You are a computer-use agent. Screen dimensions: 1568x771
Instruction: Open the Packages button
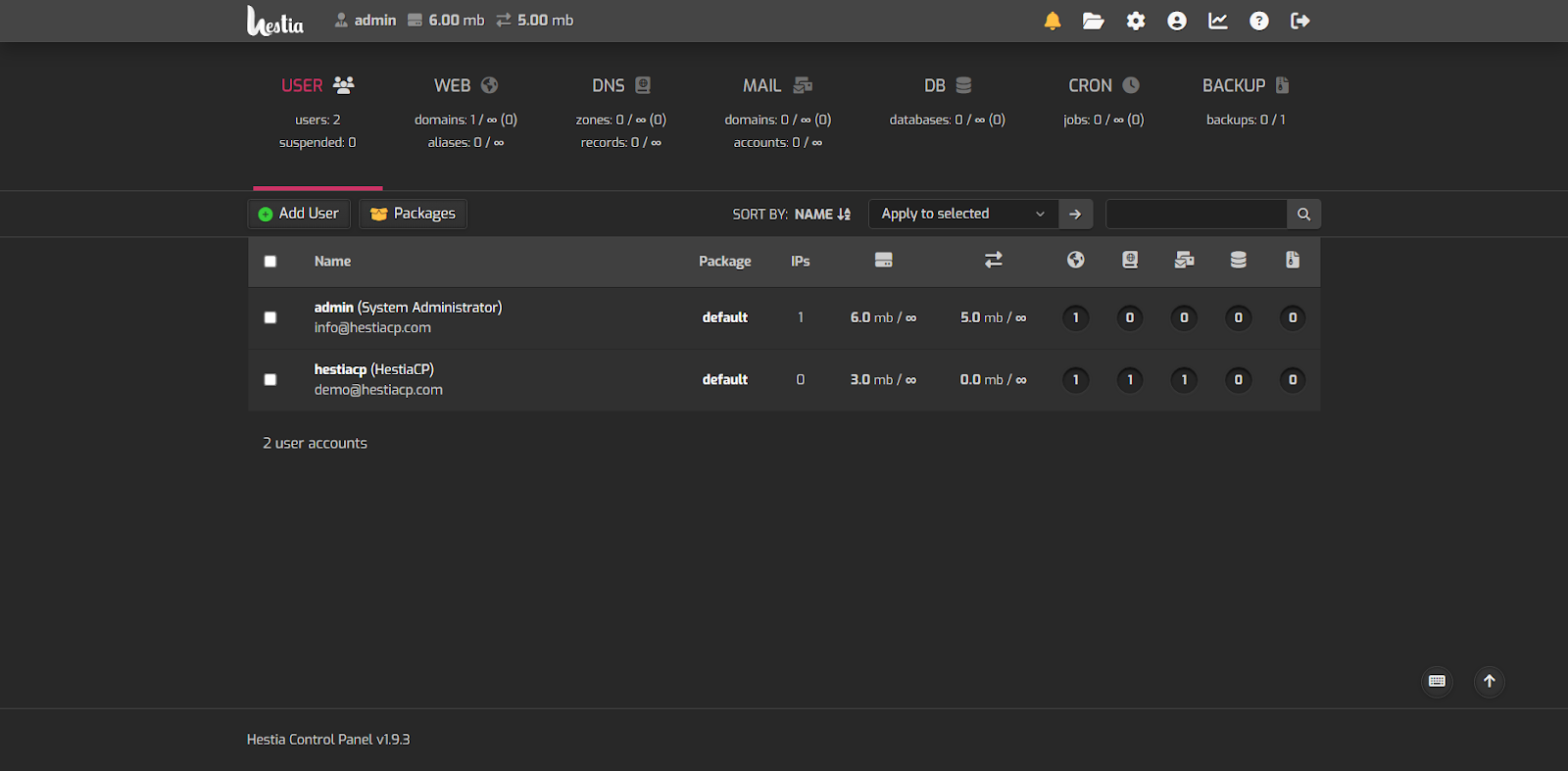click(x=413, y=214)
